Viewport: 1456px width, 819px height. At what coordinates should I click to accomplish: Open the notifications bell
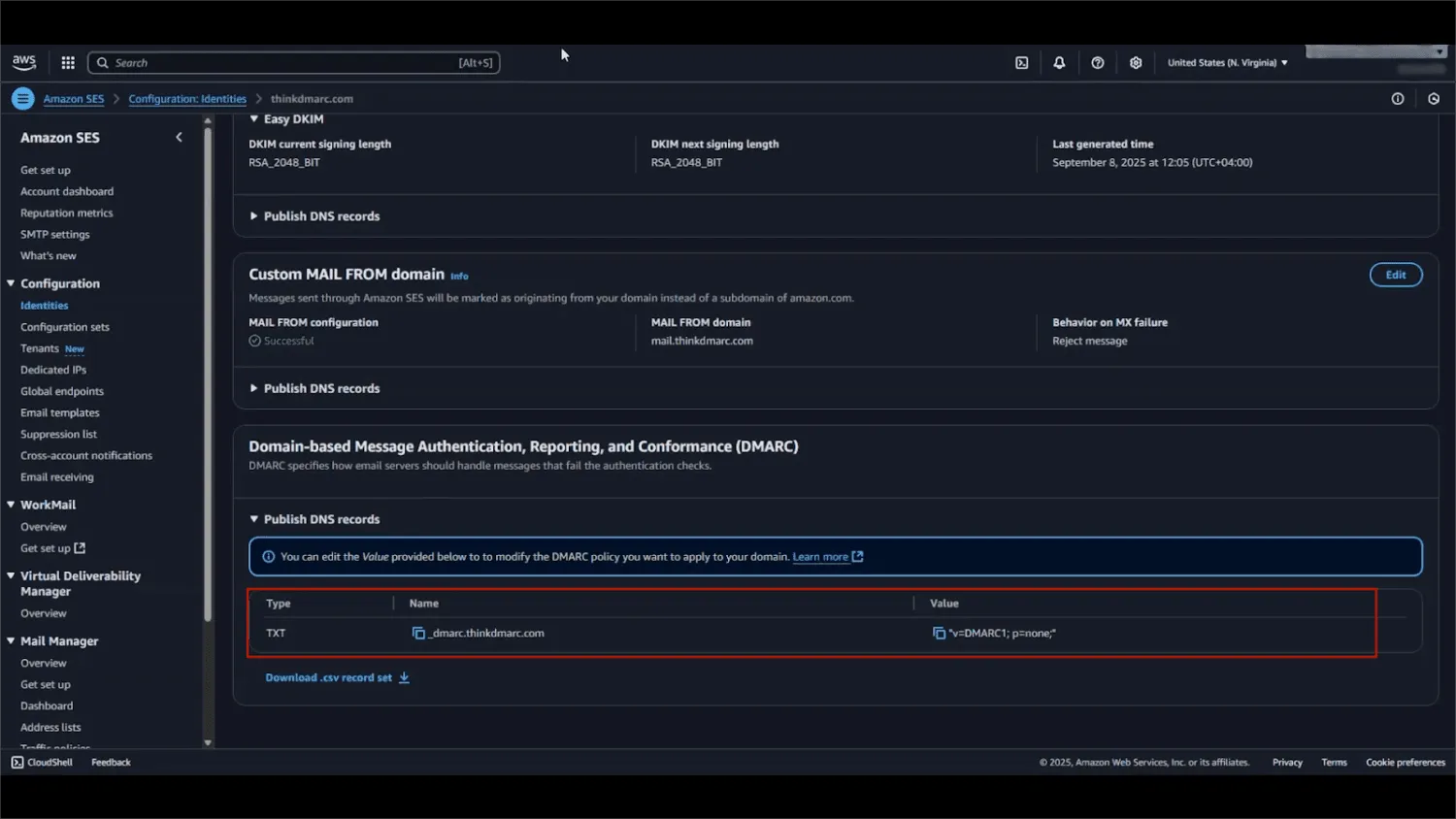(1059, 63)
